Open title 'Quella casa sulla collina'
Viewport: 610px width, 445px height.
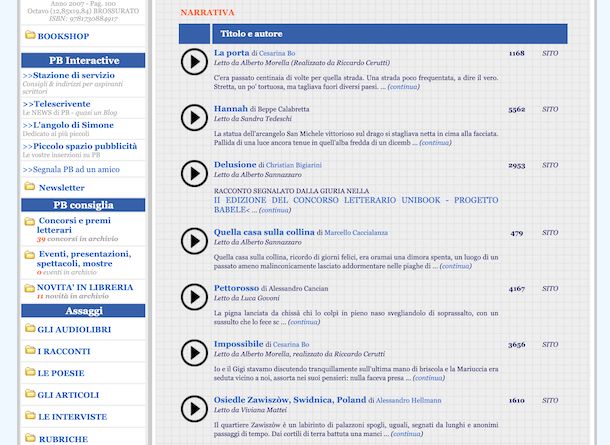tap(264, 232)
